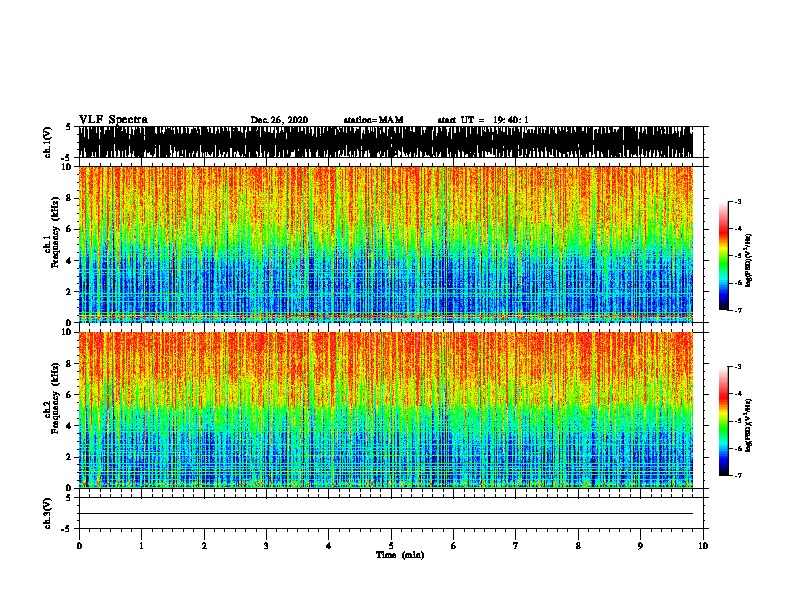Select the date label Dec. 26, 2020
This screenshot has height=612, width=792.
(279, 120)
